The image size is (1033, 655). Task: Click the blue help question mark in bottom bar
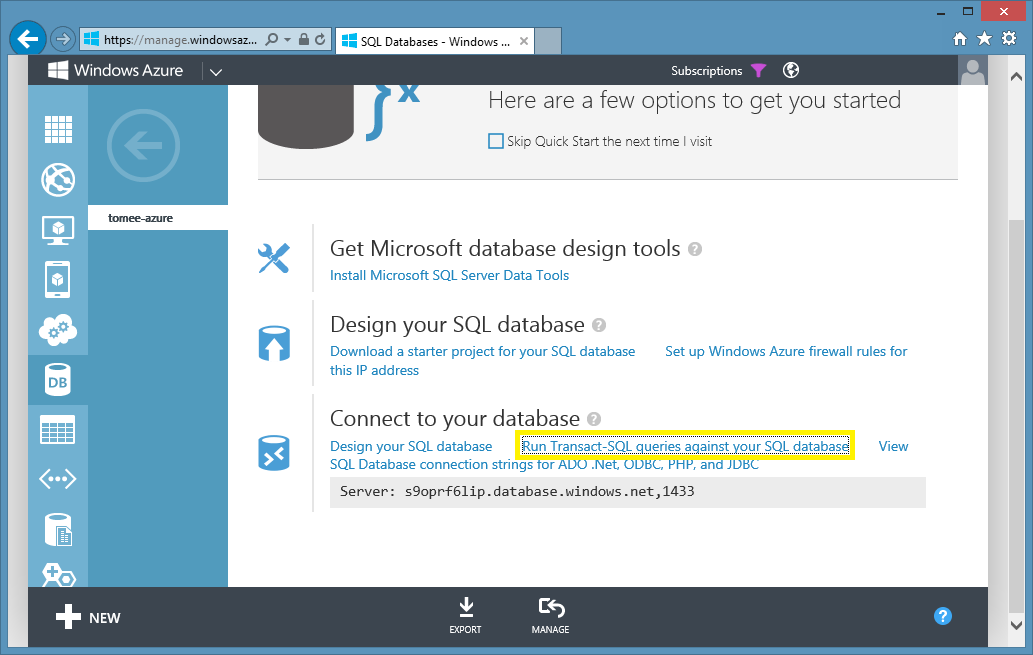coord(943,616)
